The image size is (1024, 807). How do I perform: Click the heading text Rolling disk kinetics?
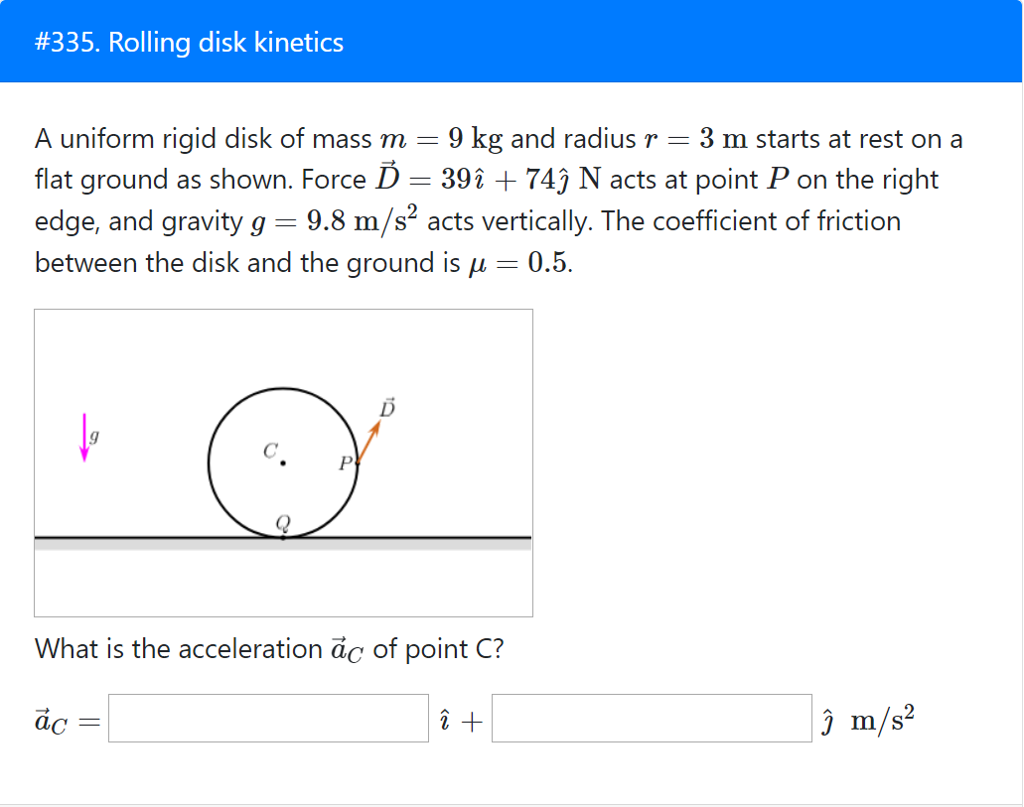point(227,43)
